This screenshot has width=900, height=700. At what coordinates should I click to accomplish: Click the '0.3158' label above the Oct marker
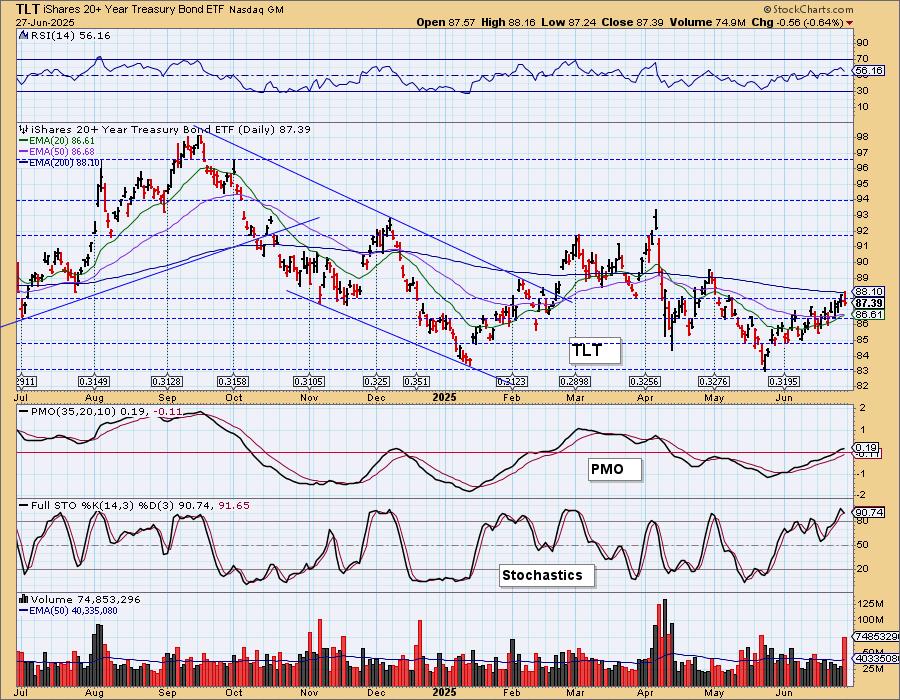coord(232,382)
